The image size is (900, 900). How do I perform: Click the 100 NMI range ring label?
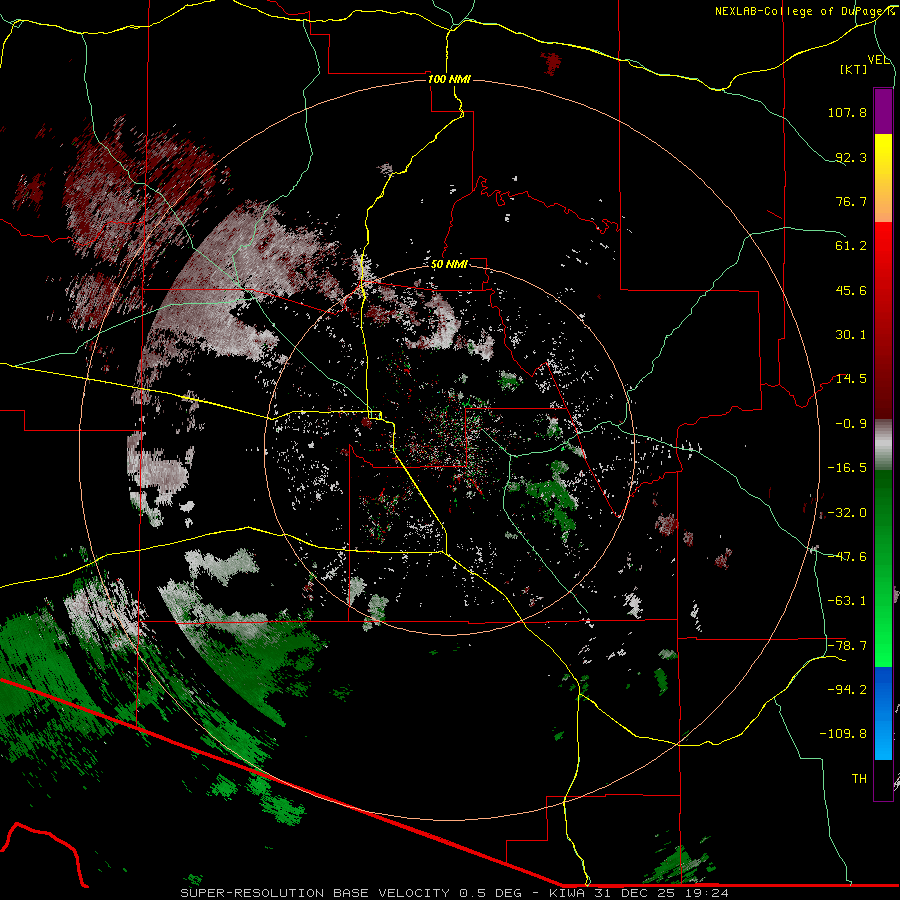tap(449, 79)
